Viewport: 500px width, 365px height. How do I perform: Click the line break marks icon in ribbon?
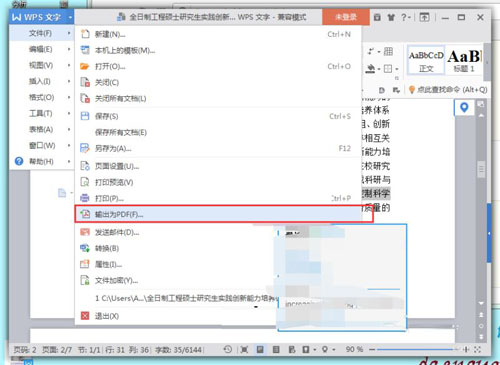point(371,51)
